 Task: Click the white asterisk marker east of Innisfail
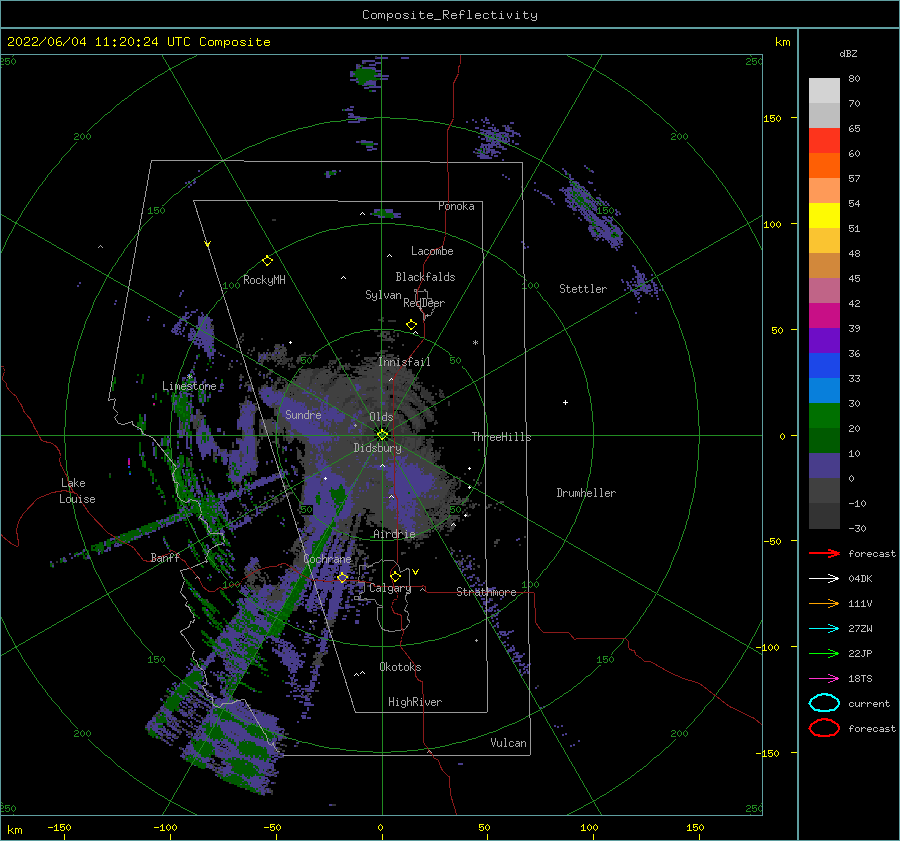pos(475,343)
